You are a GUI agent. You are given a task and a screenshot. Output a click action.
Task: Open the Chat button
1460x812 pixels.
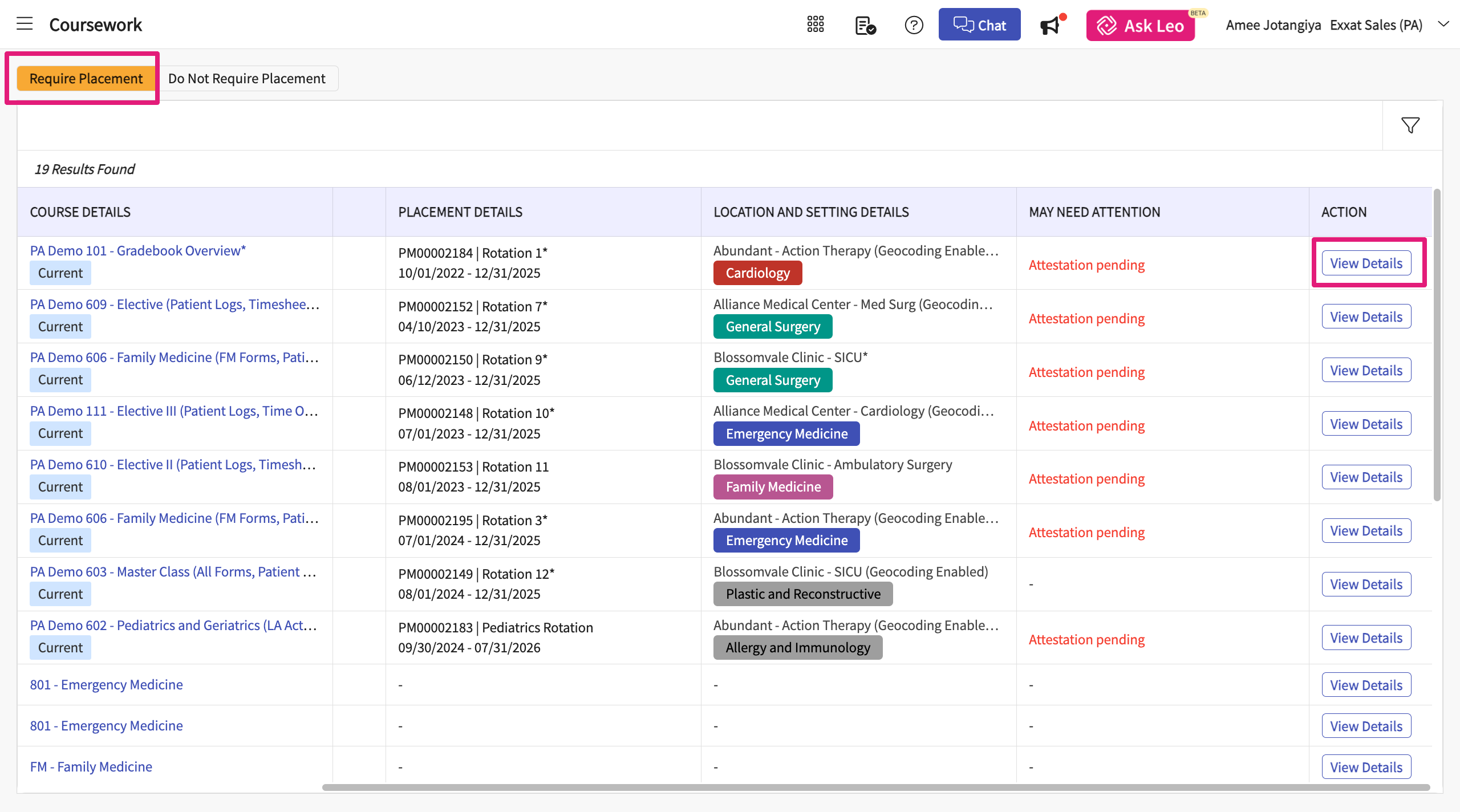coord(979,25)
